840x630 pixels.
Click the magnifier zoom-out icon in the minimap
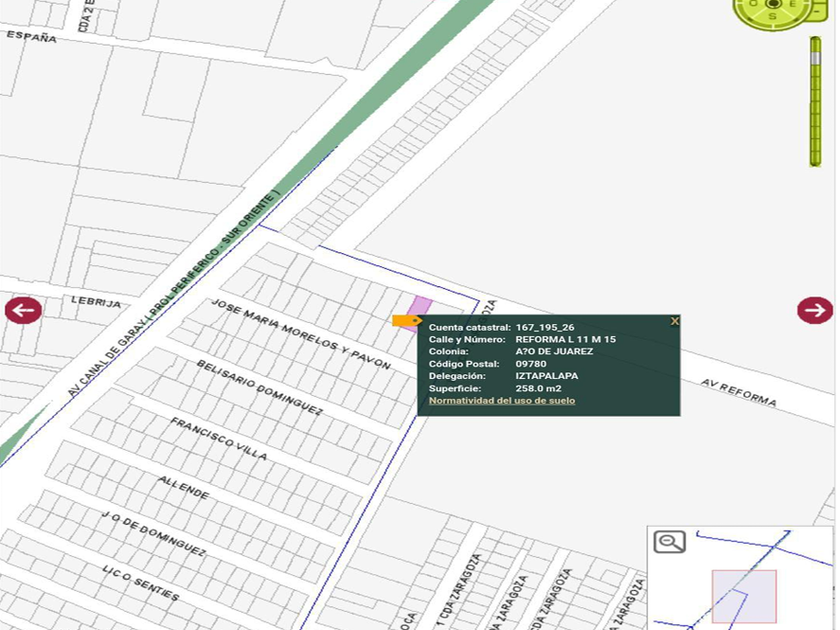tap(669, 542)
